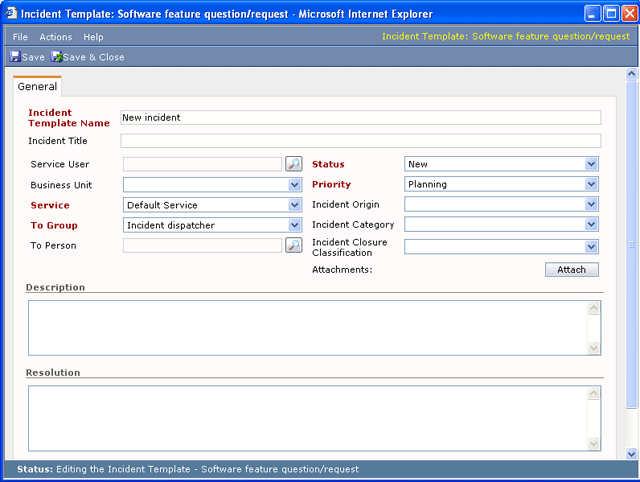640x482 pixels.
Task: Select the General tab
Action: pos(37,87)
